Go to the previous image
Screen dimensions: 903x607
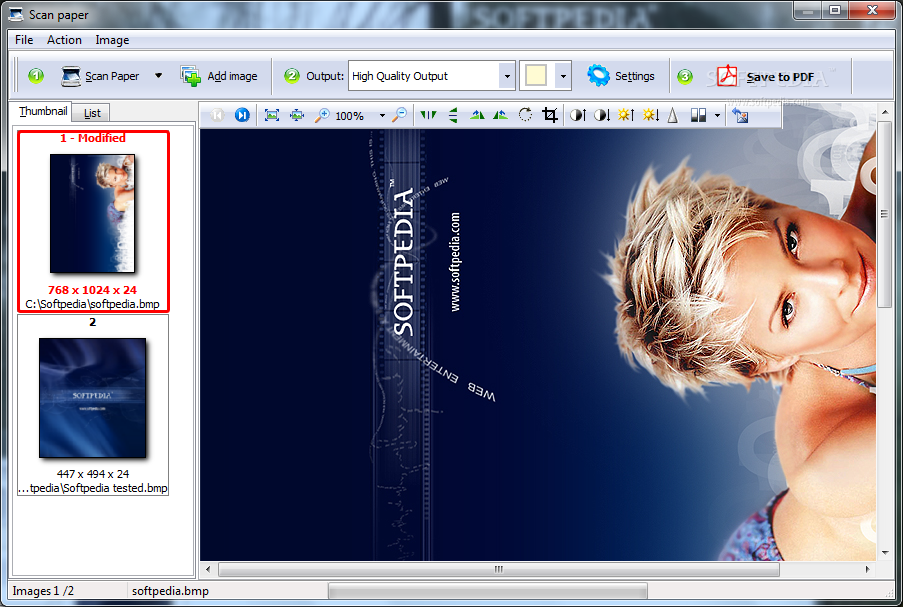(217, 115)
